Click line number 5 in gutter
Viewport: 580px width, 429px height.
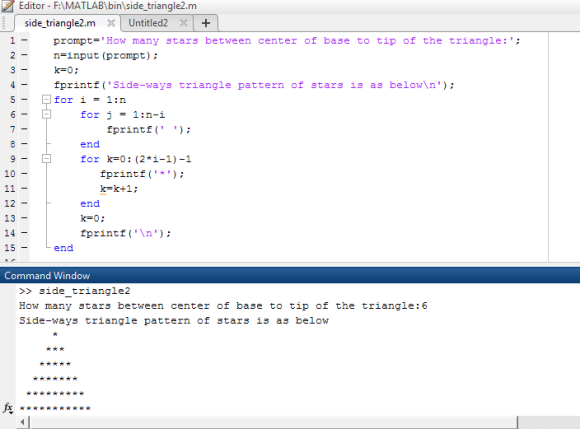click(13, 99)
